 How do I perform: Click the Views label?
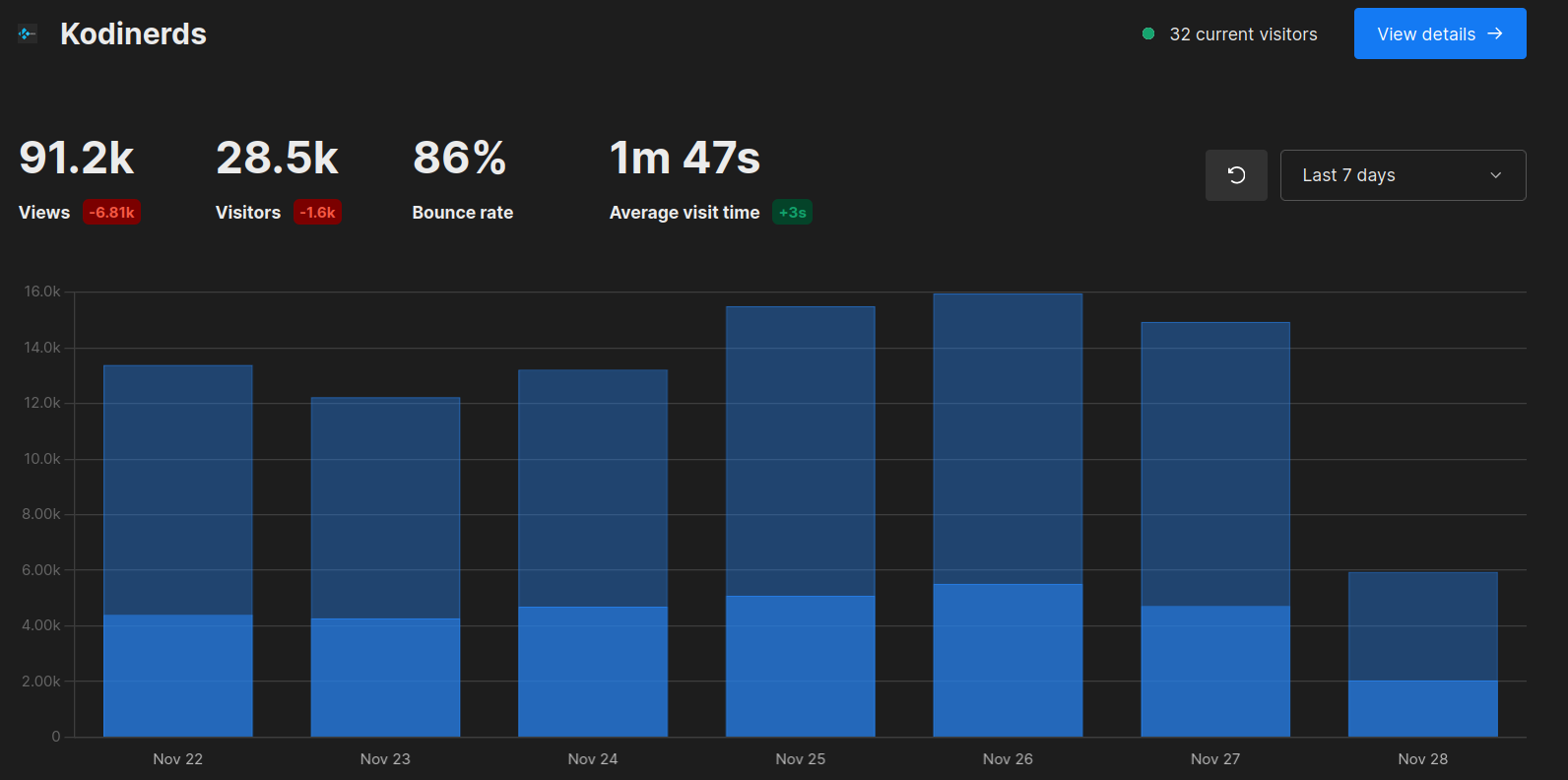coord(44,213)
